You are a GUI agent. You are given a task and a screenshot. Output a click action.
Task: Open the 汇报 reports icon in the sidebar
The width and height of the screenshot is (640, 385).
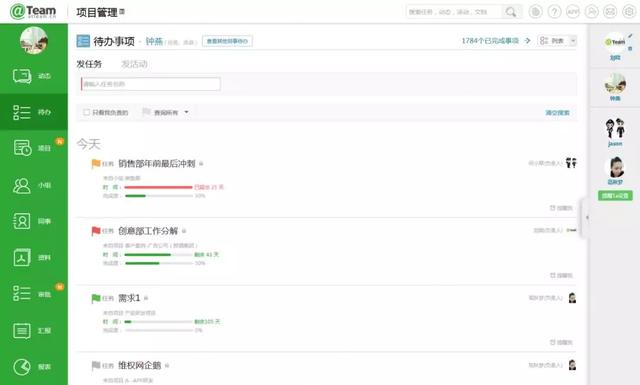pyautogui.click(x=22, y=330)
